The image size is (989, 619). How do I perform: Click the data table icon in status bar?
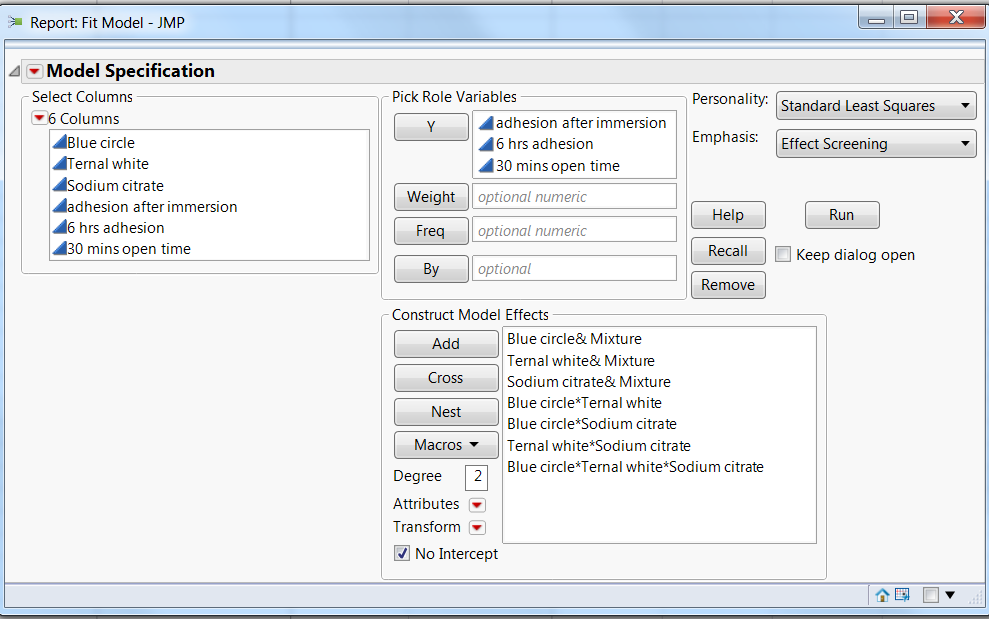coord(902,595)
